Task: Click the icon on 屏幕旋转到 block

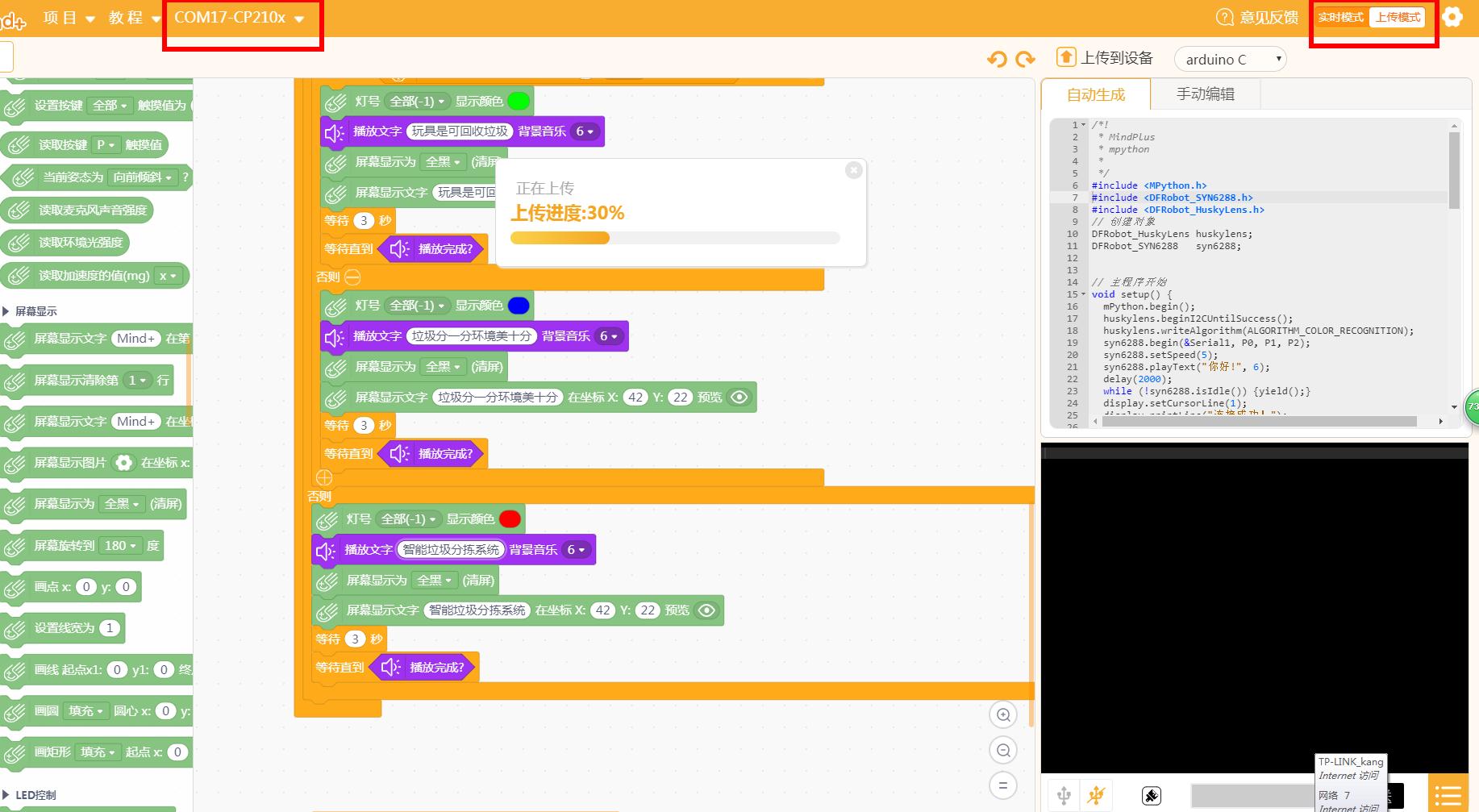Action: (x=15, y=547)
